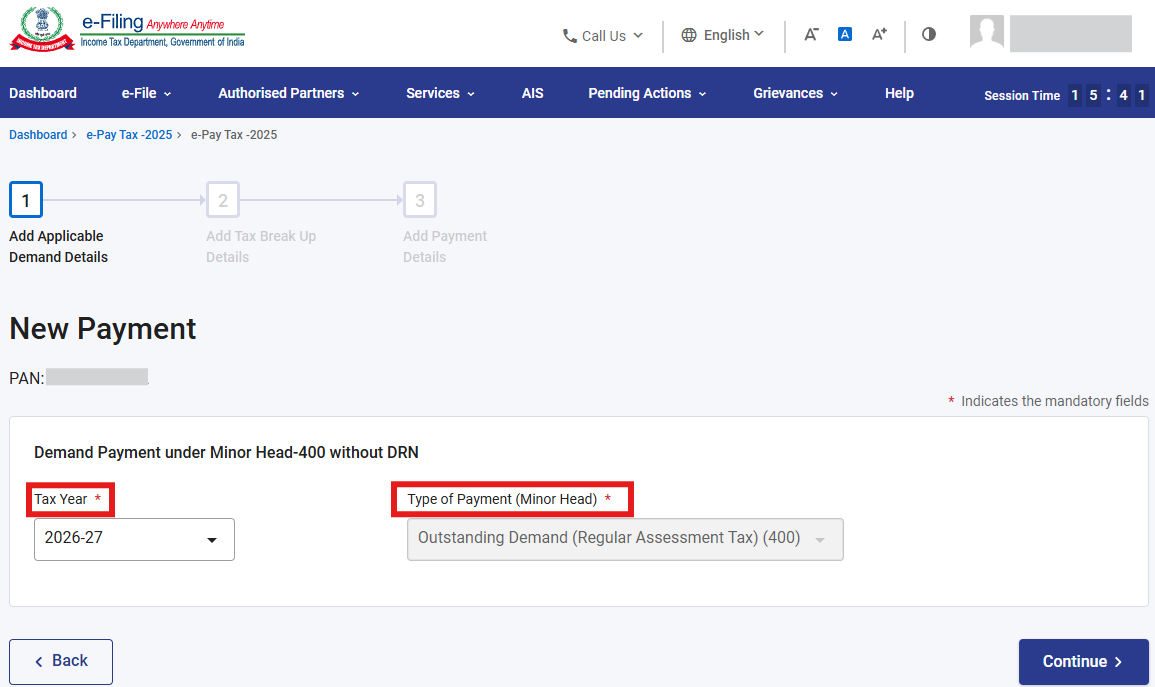Image resolution: width=1155 pixels, height=687 pixels.
Task: Toggle the high contrast mode icon
Action: [929, 34]
